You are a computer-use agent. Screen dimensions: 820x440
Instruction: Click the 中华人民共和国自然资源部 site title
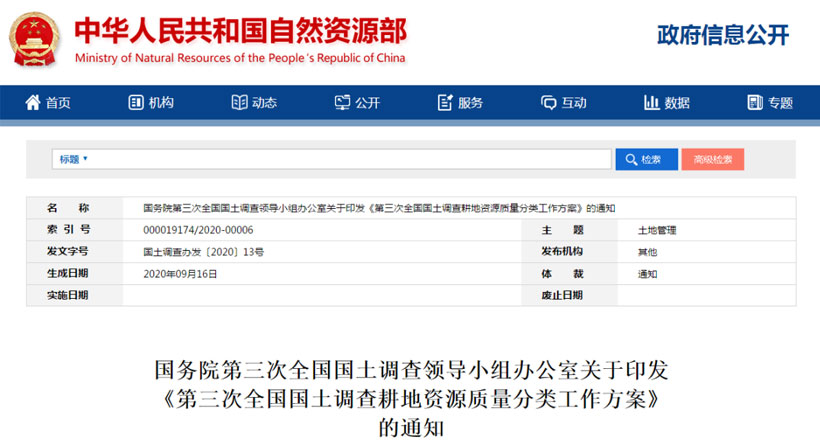(x=241, y=30)
